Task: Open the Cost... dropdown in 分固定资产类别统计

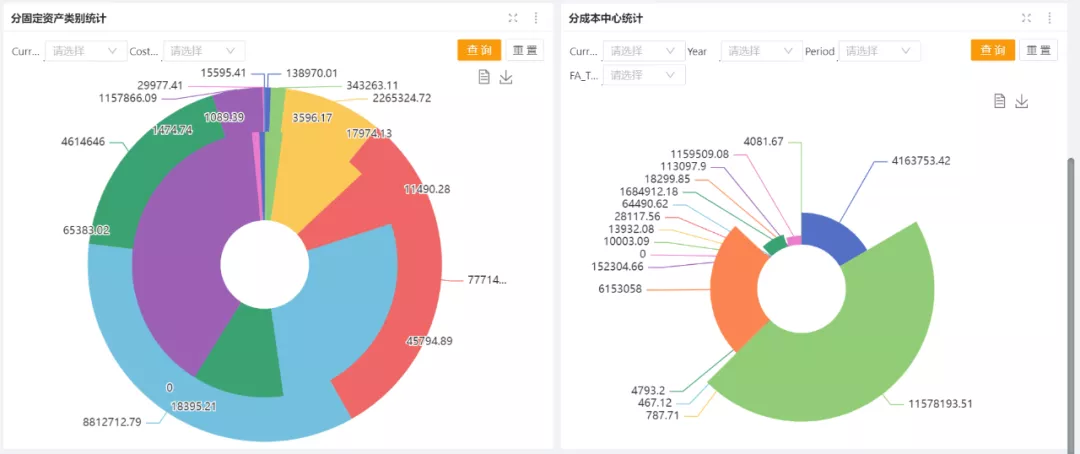Action: [x=203, y=51]
